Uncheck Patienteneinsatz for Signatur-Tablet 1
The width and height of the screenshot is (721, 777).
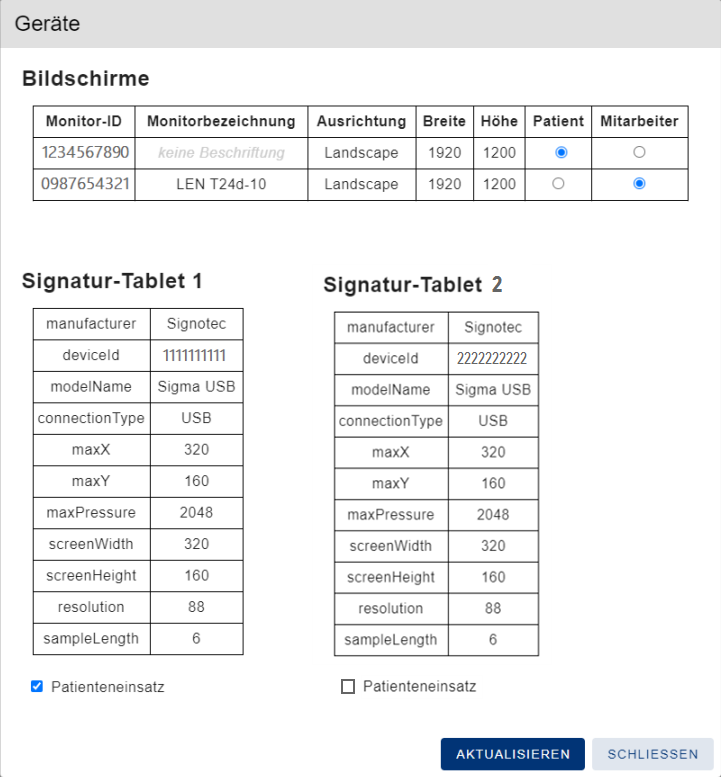click(37, 687)
